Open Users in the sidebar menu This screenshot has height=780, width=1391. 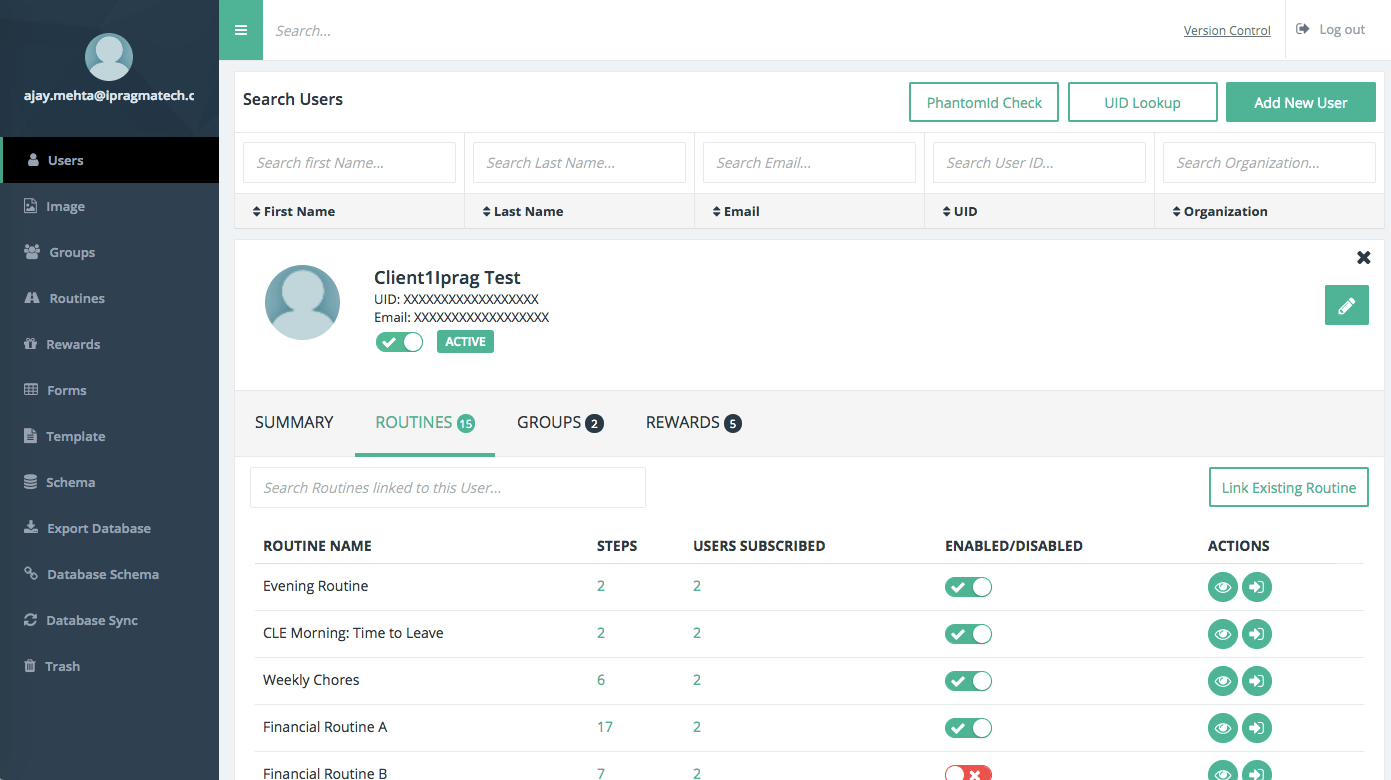(109, 160)
